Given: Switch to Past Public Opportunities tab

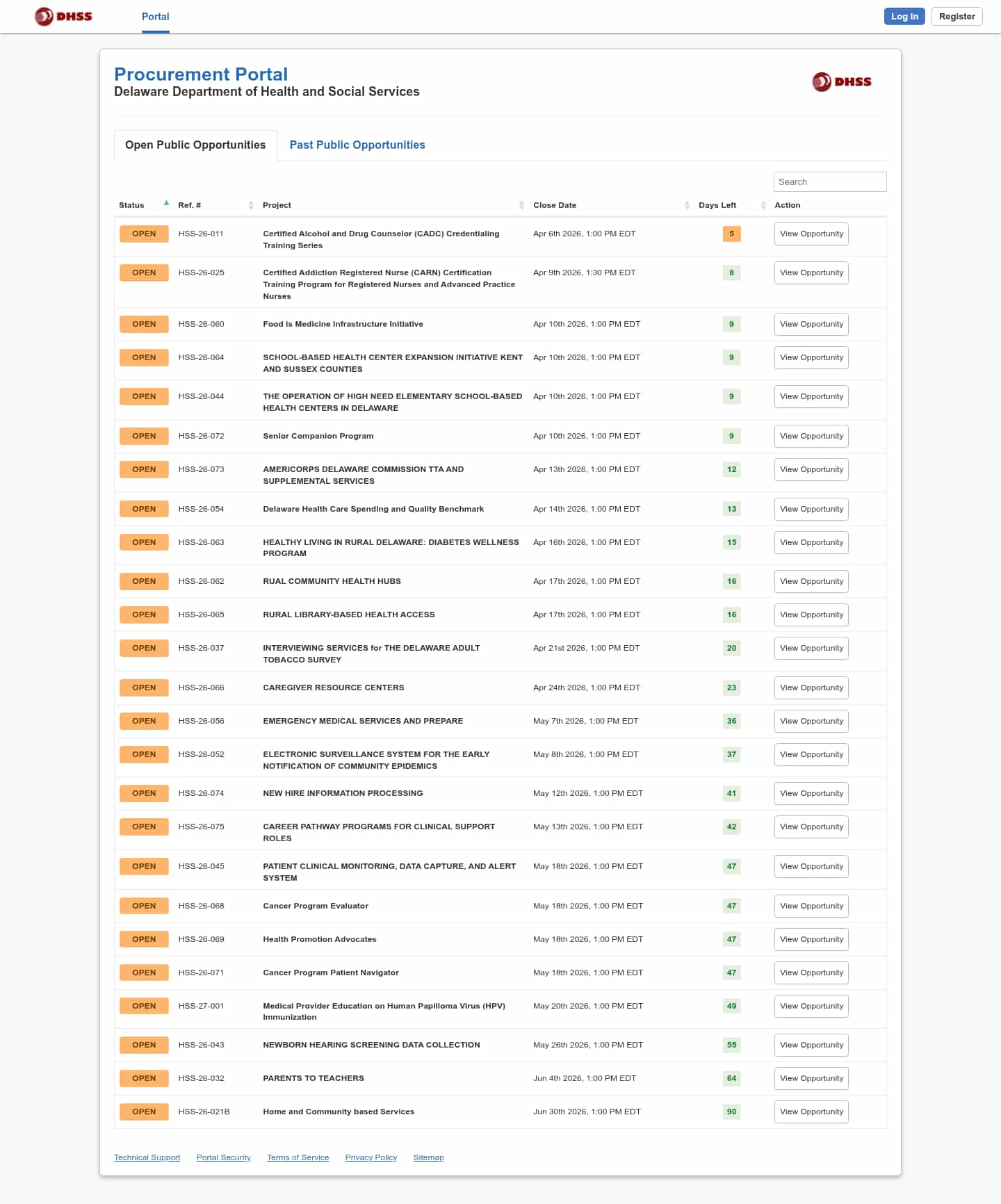Looking at the screenshot, I should pyautogui.click(x=357, y=145).
